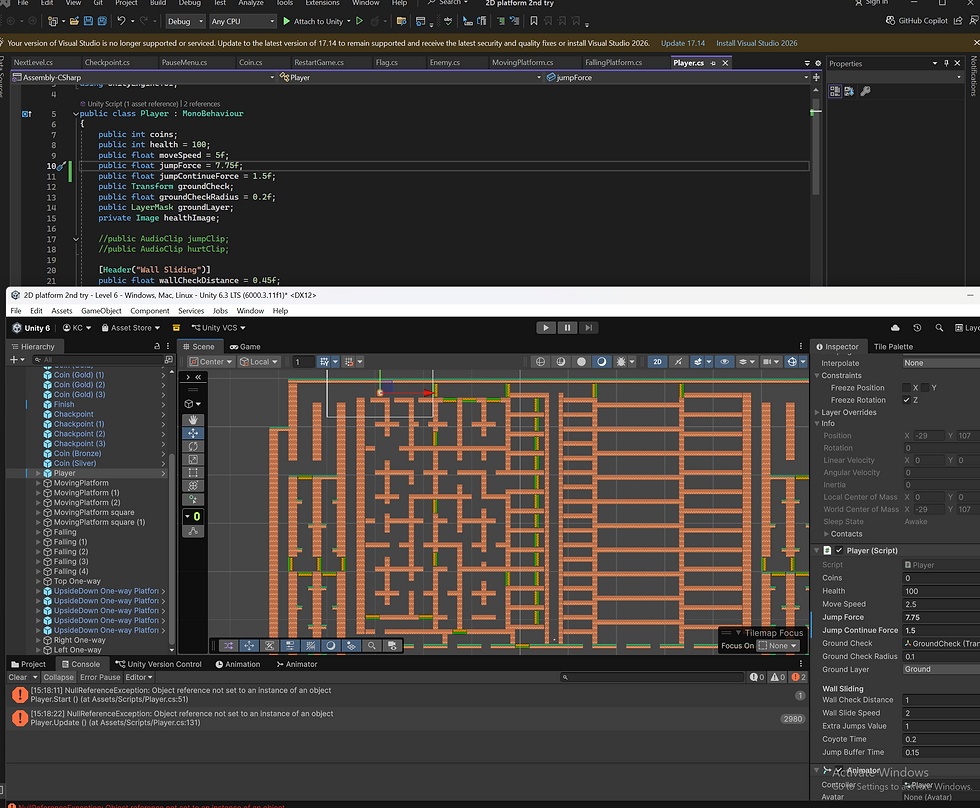The image size is (980, 808).
Task: Select the Rect tool in Scene
Action: click(x=193, y=472)
